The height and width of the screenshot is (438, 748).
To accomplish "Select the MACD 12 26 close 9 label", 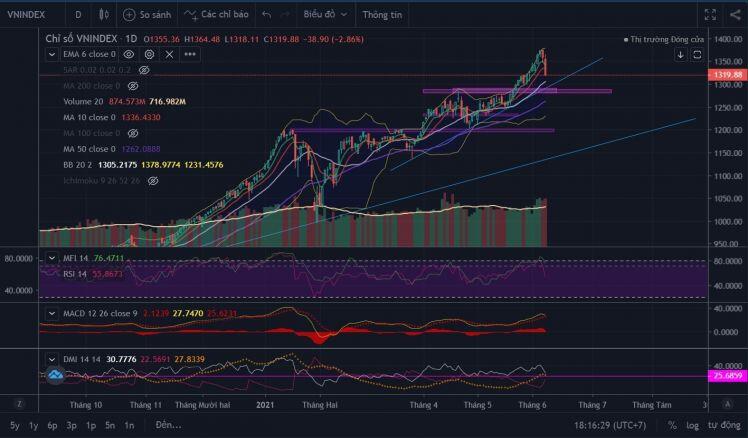I will (x=100, y=313).
